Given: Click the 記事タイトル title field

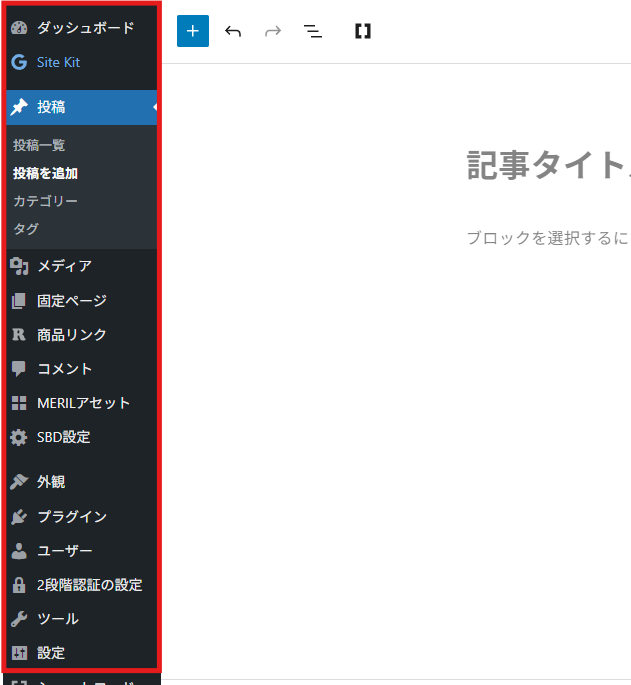Looking at the screenshot, I should pyautogui.click(x=547, y=166).
